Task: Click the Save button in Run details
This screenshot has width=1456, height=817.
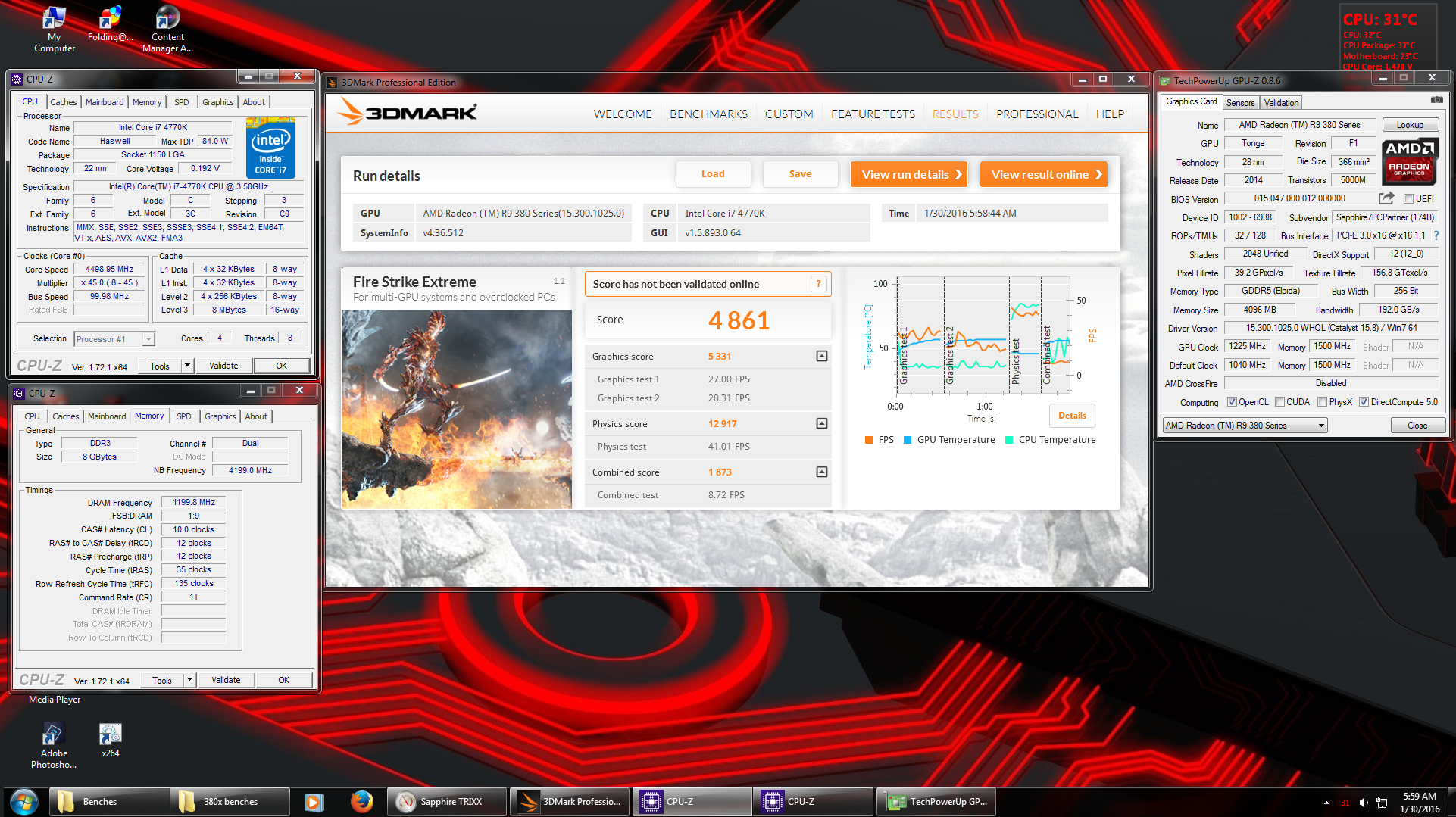Action: [x=800, y=174]
